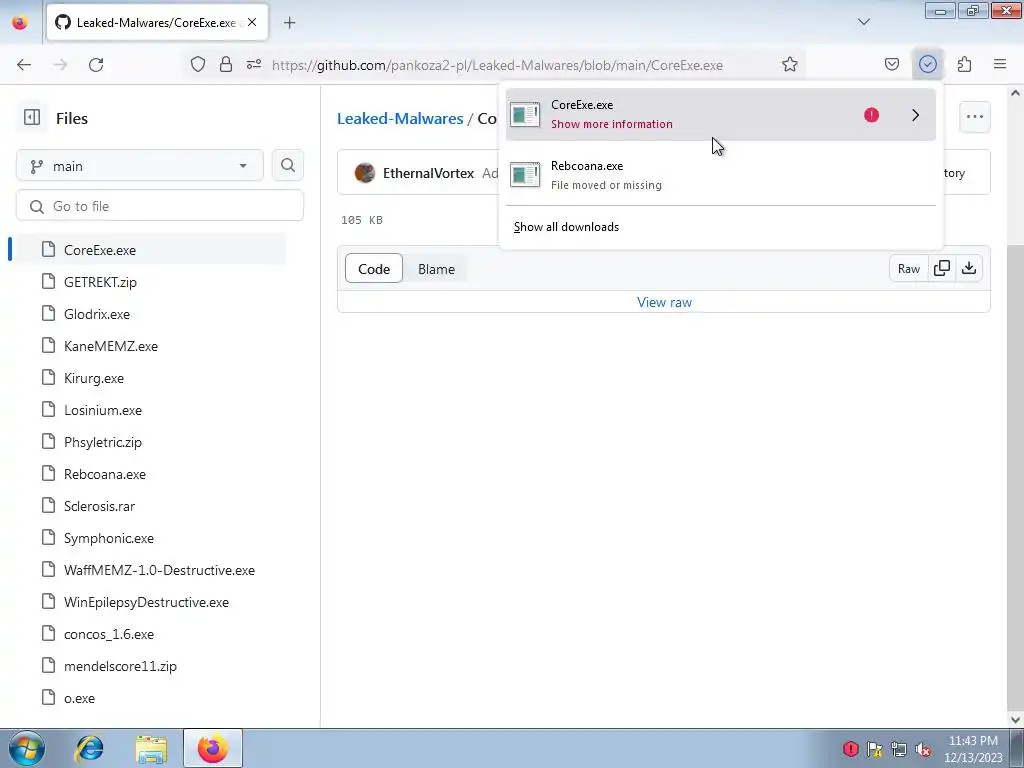
Task: Select the Rebcoana.exe download entry
Action: 720,175
